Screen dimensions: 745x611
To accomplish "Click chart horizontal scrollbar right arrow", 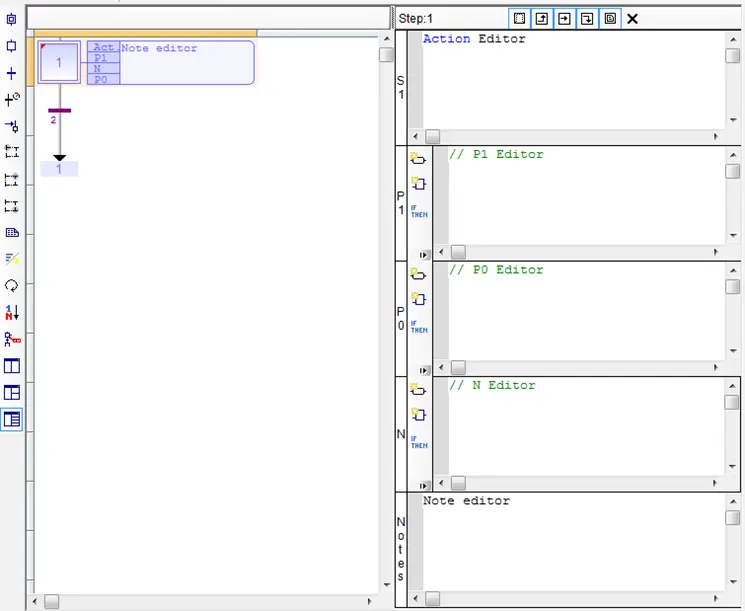I will point(369,601).
